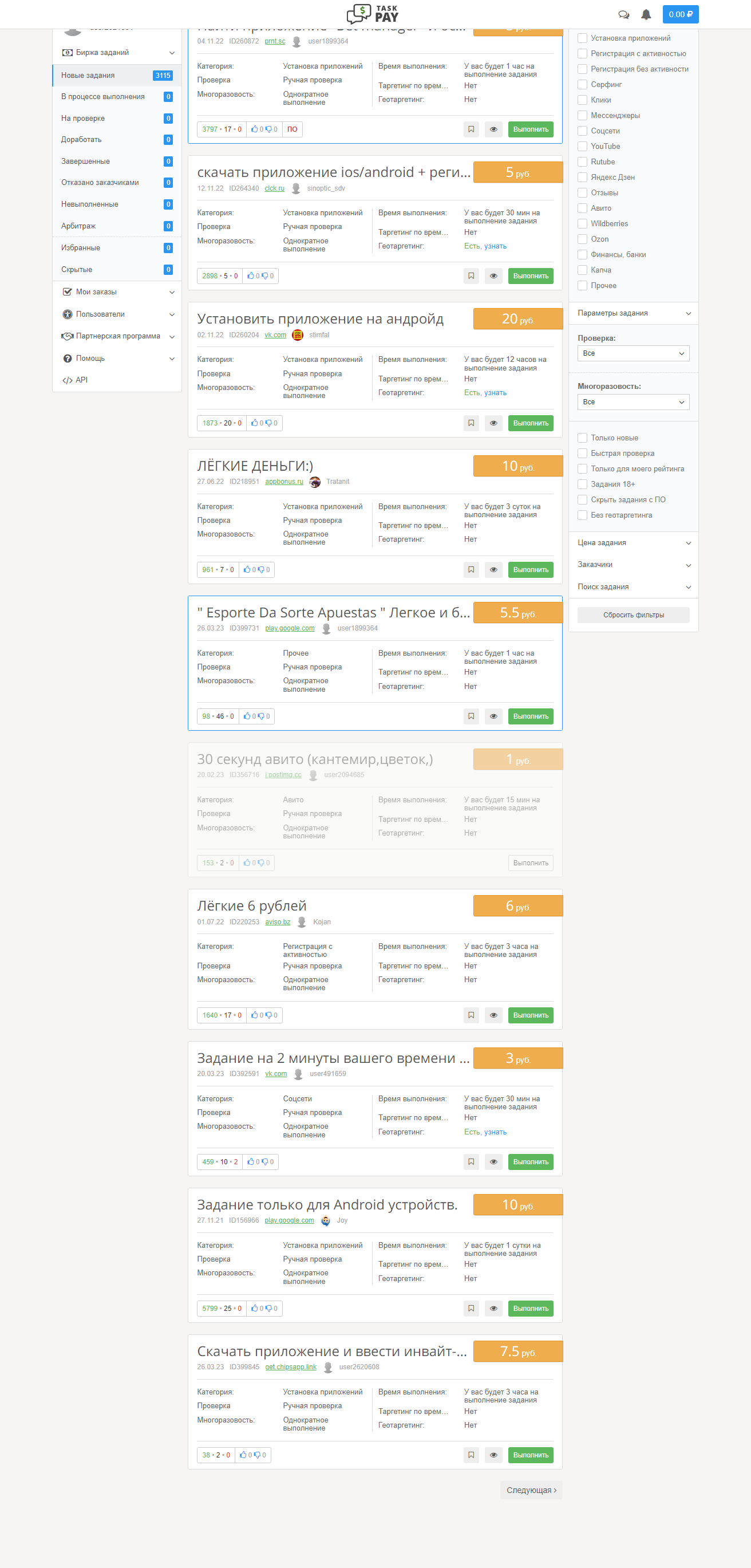Viewport: 751px width, 1568px height.
Task: Collapse 'Параметры задания' section
Action: click(x=634, y=313)
